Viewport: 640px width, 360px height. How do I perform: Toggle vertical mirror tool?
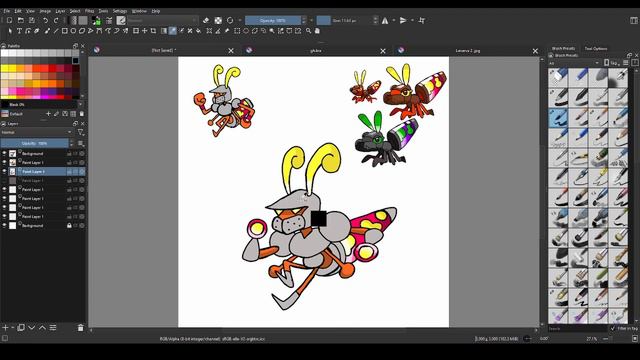(403, 20)
